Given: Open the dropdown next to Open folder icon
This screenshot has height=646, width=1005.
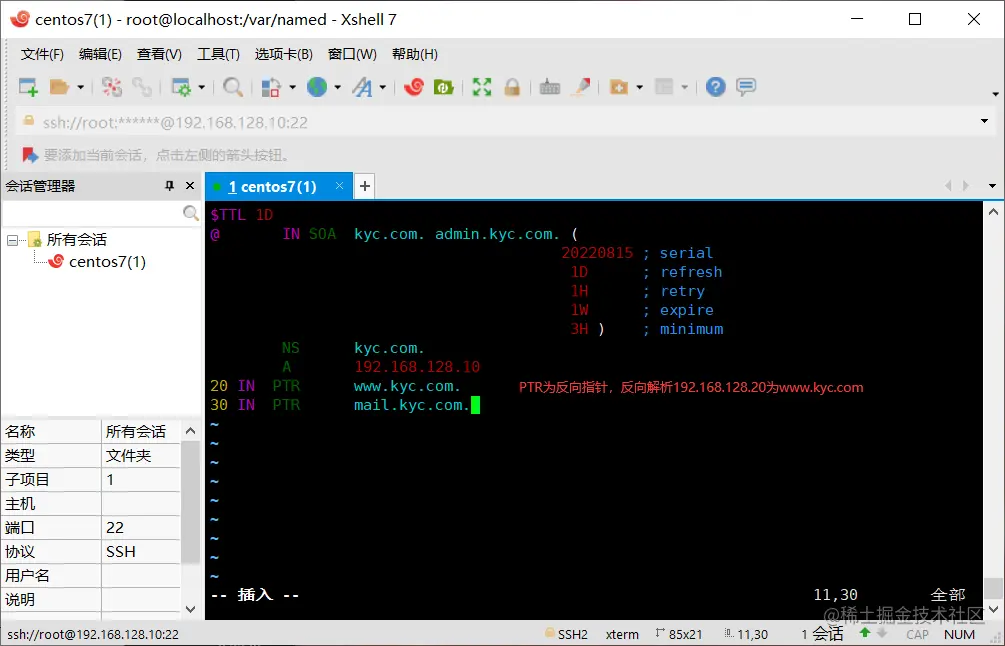Looking at the screenshot, I should pyautogui.click(x=80, y=87).
